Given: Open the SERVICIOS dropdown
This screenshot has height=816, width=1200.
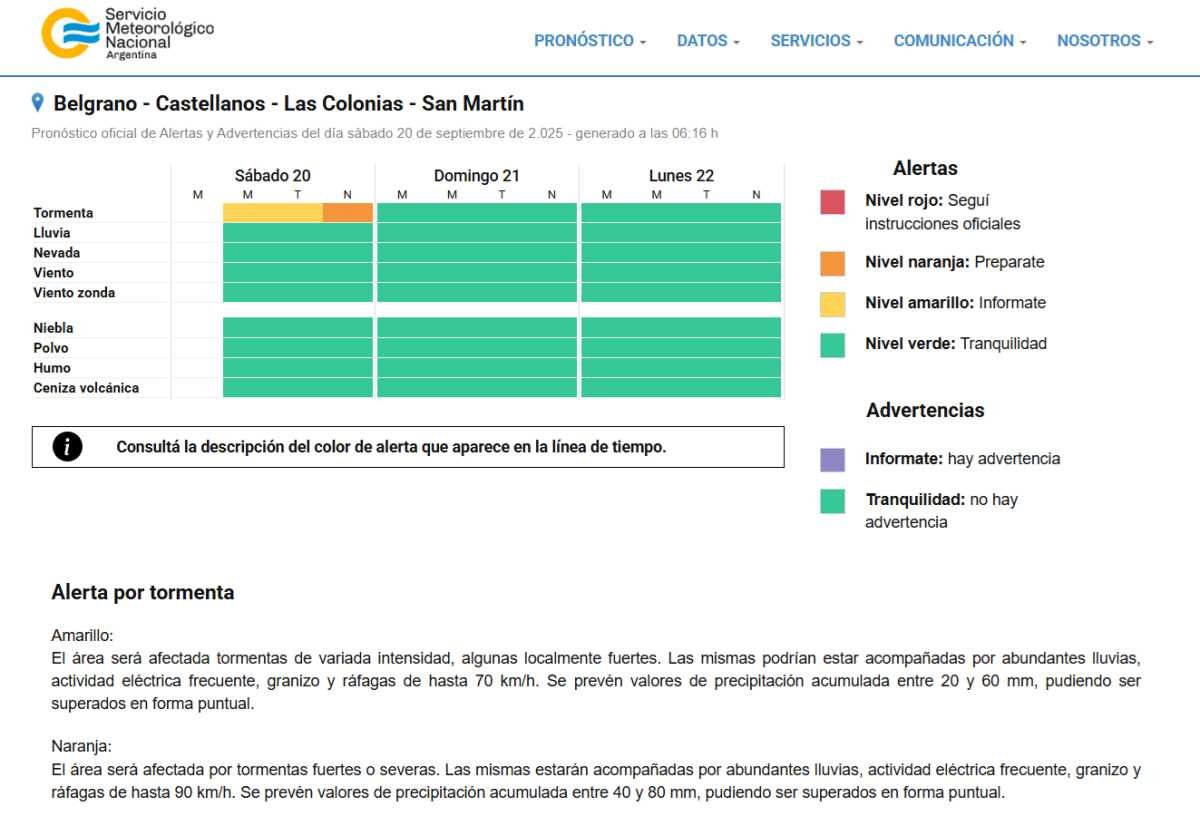Looking at the screenshot, I should (x=816, y=41).
